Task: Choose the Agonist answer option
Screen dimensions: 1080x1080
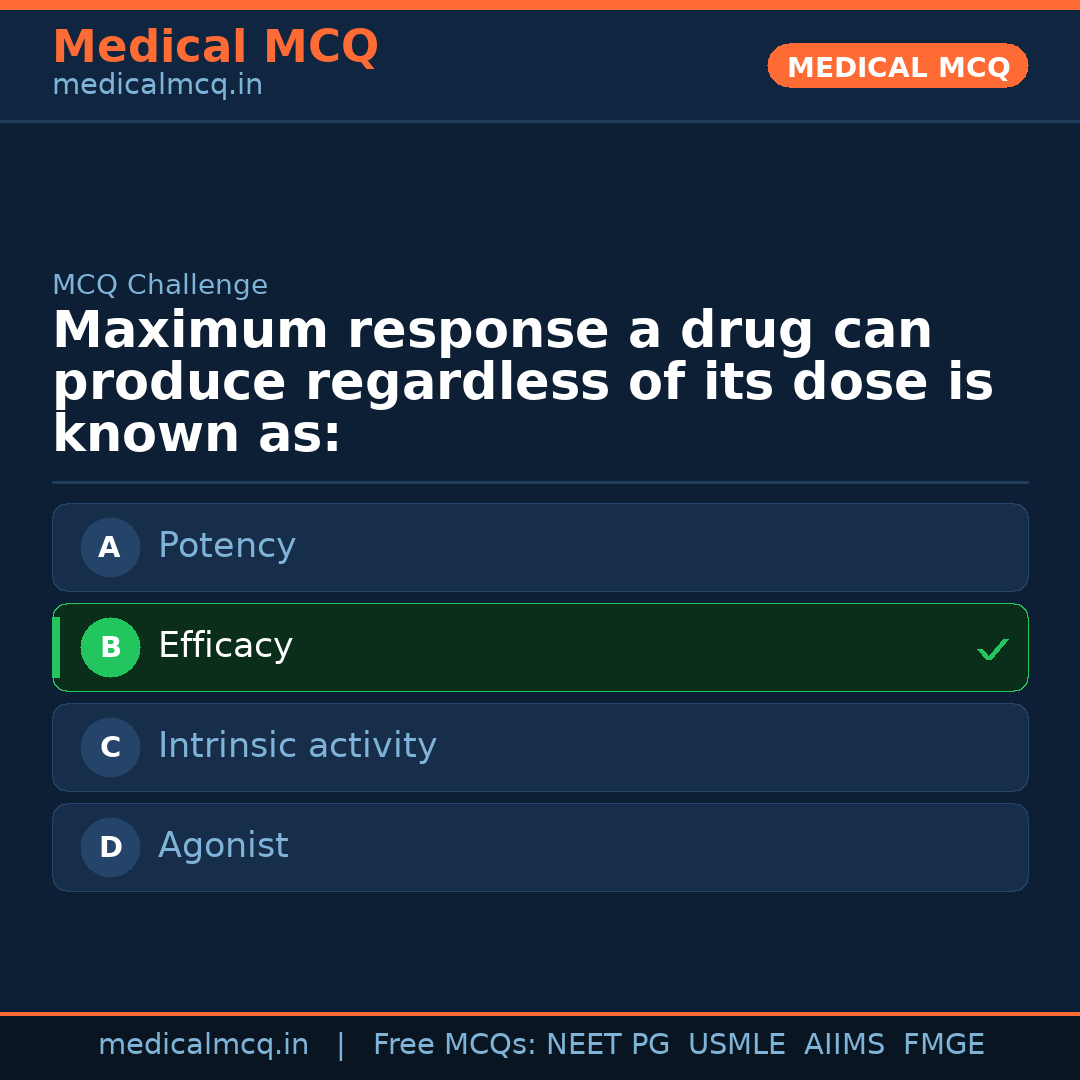Action: click(x=223, y=846)
